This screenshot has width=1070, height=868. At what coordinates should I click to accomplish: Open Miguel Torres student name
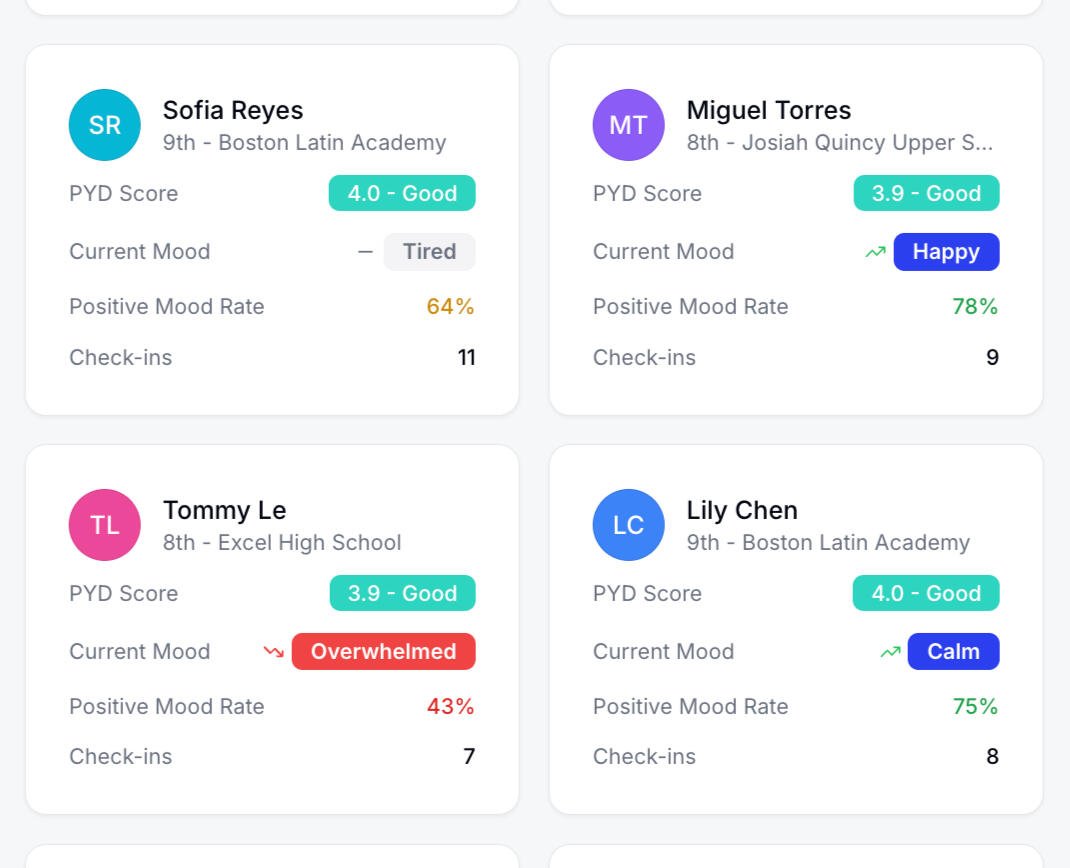769,110
